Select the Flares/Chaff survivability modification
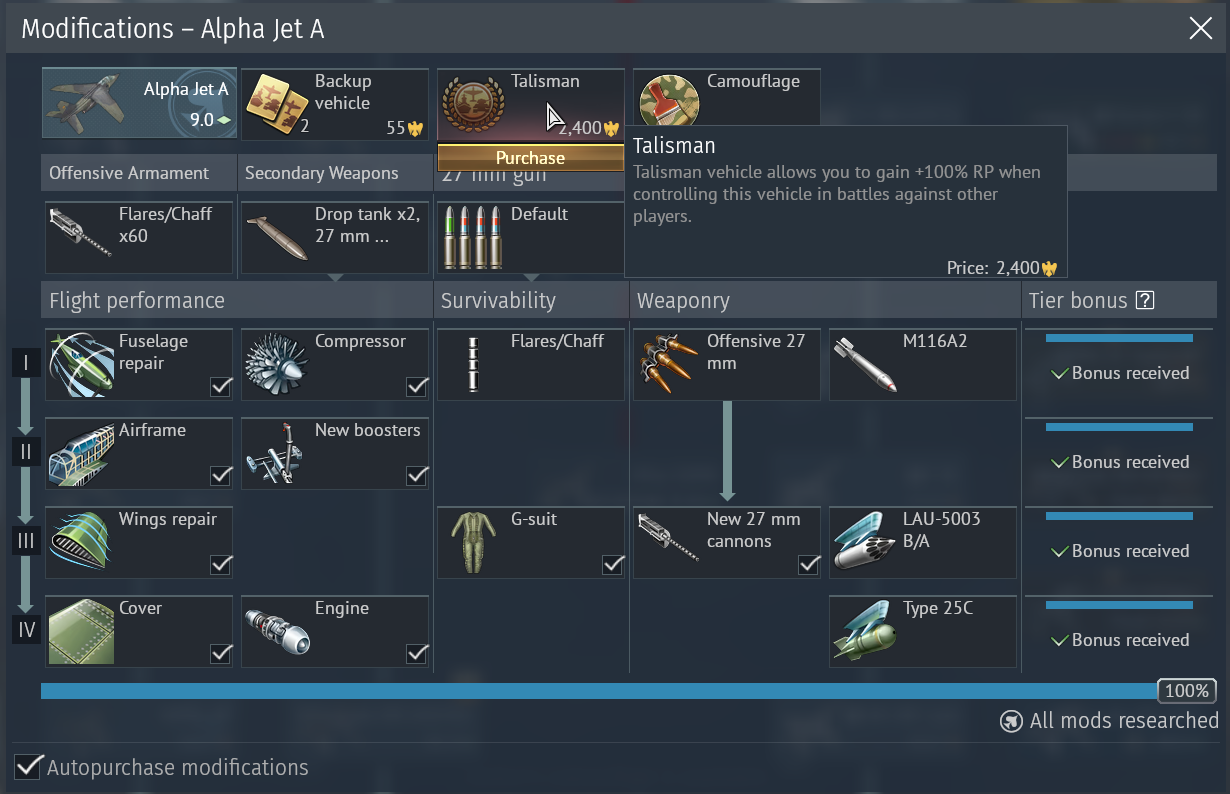 tap(531, 364)
